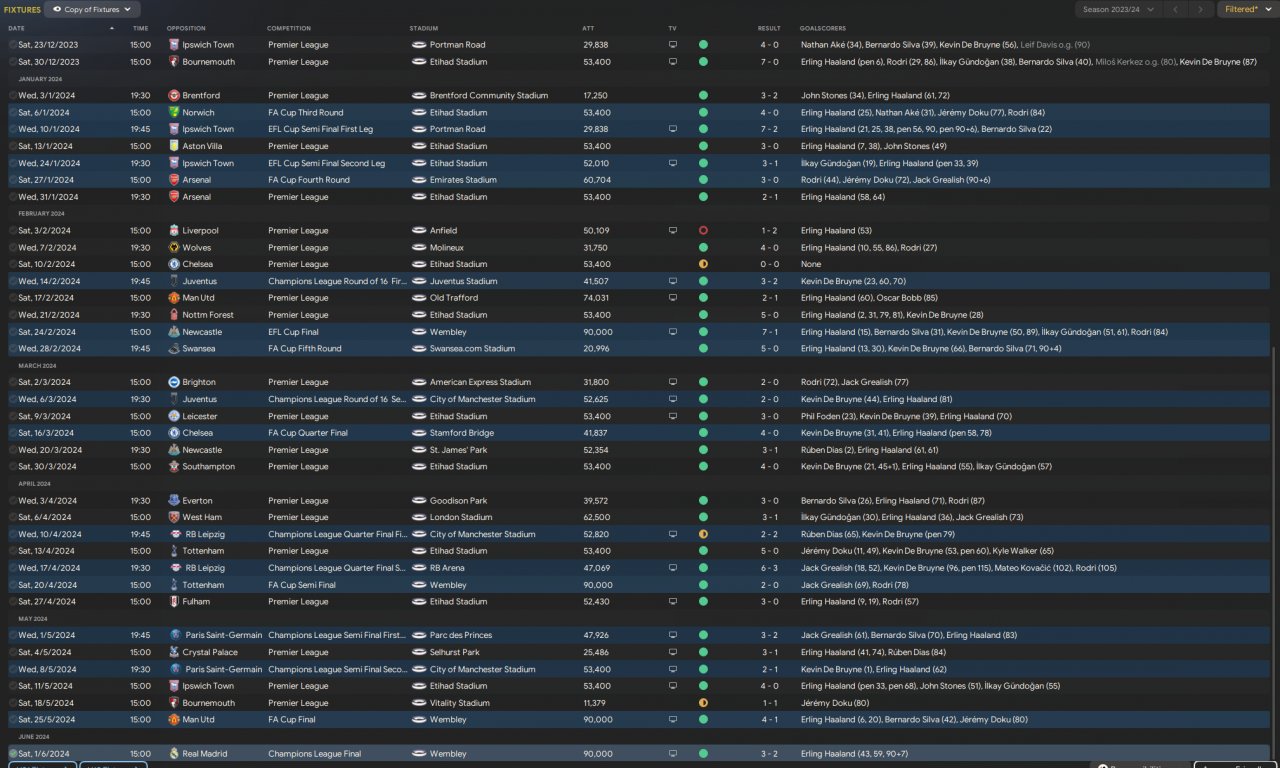This screenshot has height=768, width=1280.
Task: Click the 74,031 attendance figure
Action: coord(596,298)
